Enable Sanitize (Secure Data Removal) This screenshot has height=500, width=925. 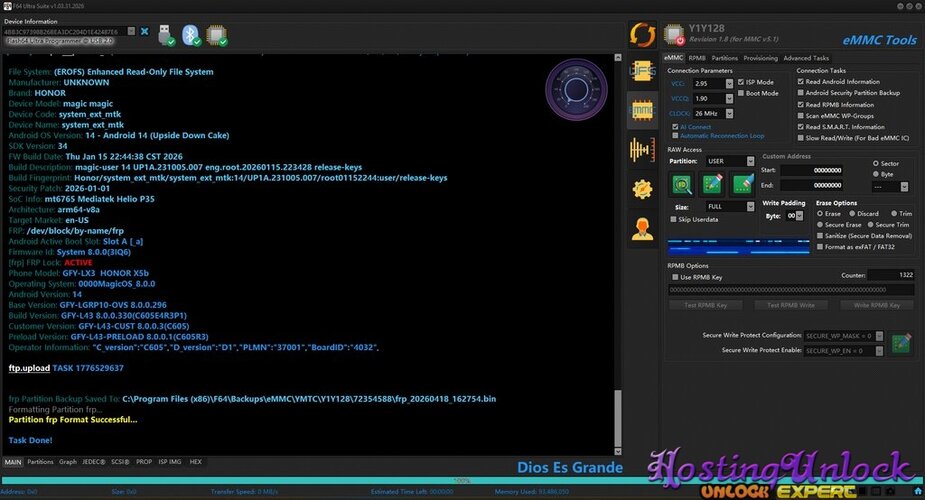click(820, 235)
